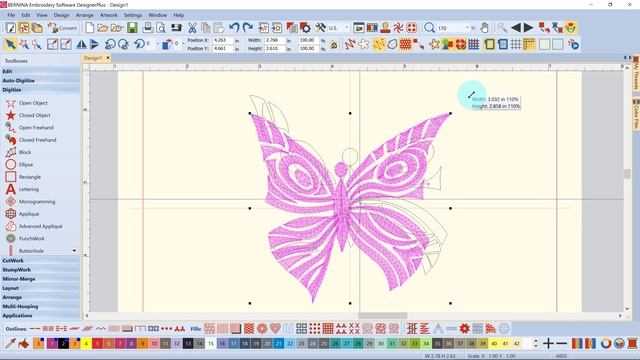Open the measurement units U.S. dropdown
The width and height of the screenshot is (640, 360).
coord(347,28)
